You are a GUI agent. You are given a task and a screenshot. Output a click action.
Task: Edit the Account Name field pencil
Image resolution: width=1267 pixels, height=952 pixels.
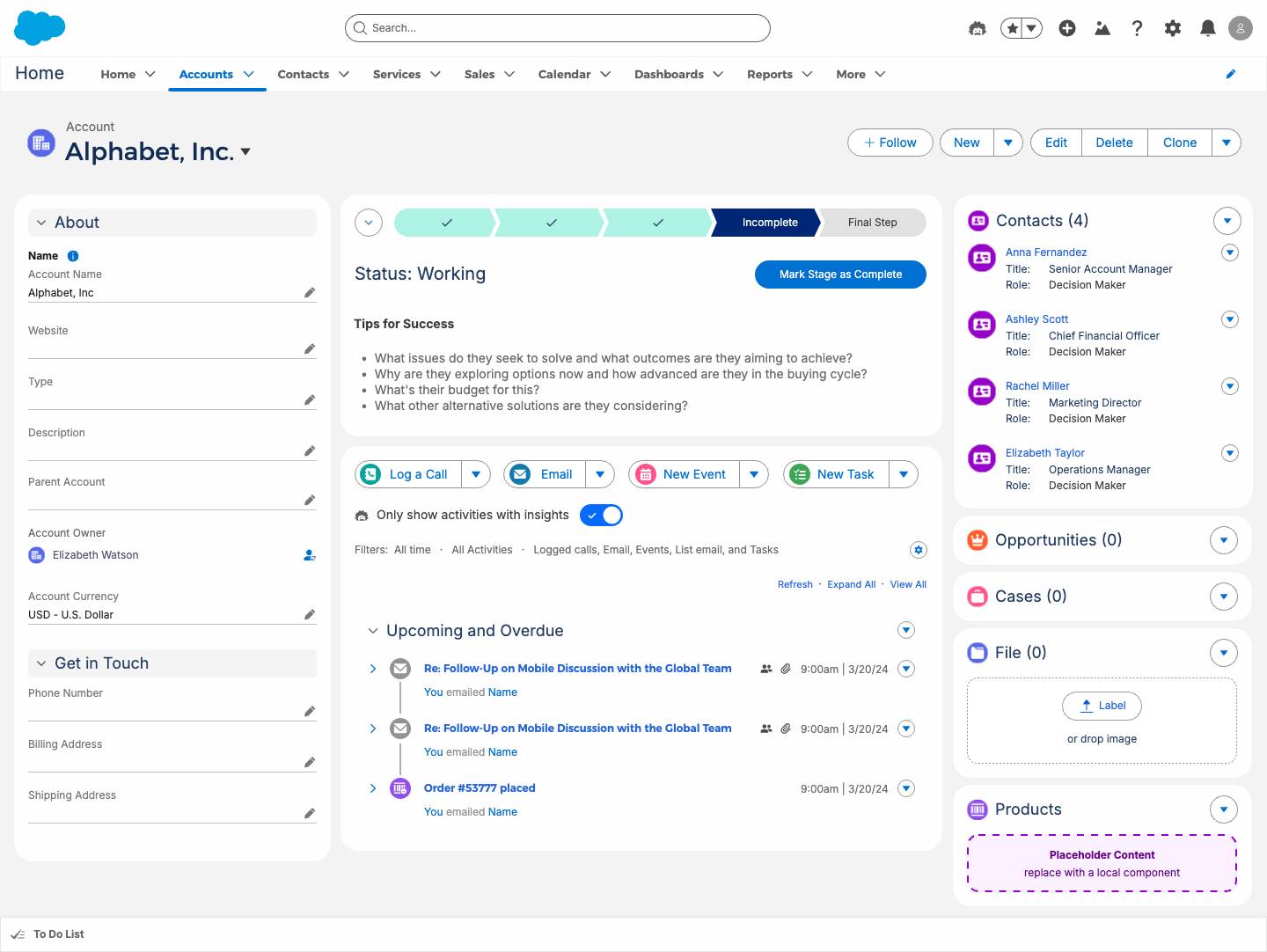tap(310, 292)
